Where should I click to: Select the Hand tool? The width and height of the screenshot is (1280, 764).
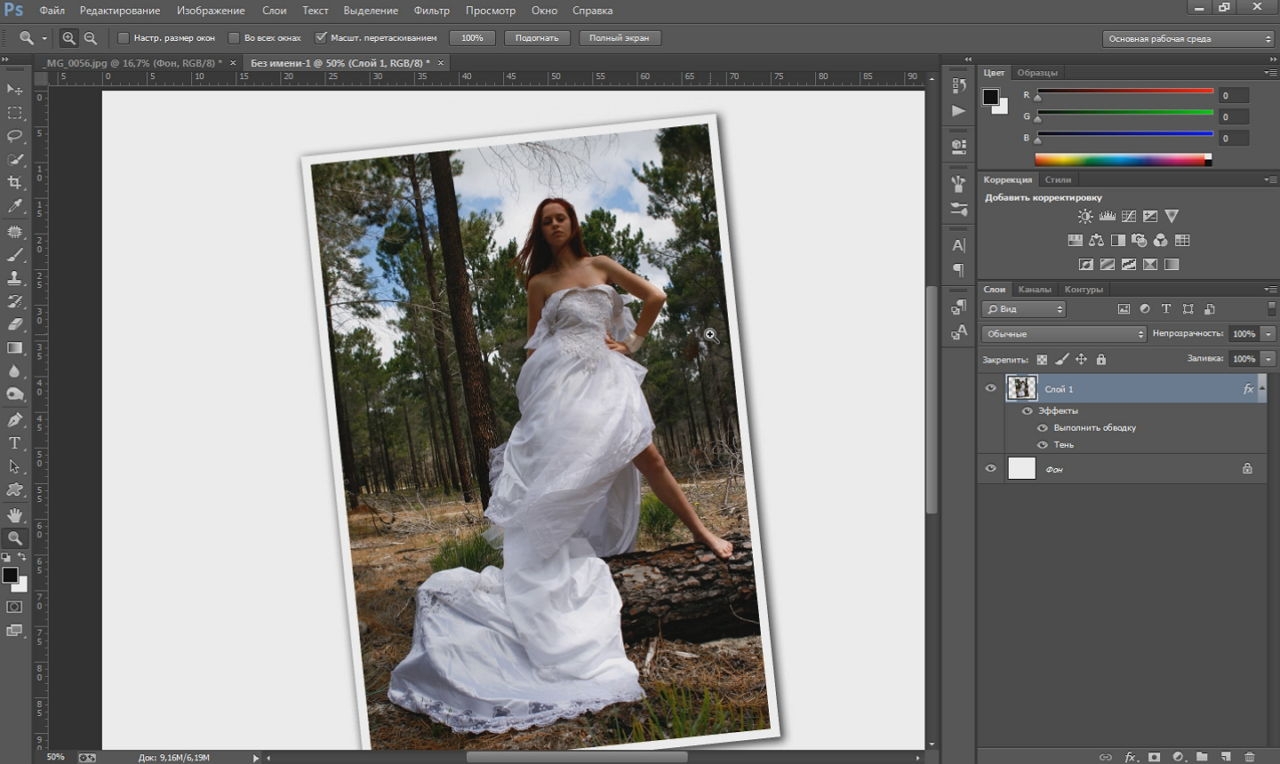[x=15, y=515]
